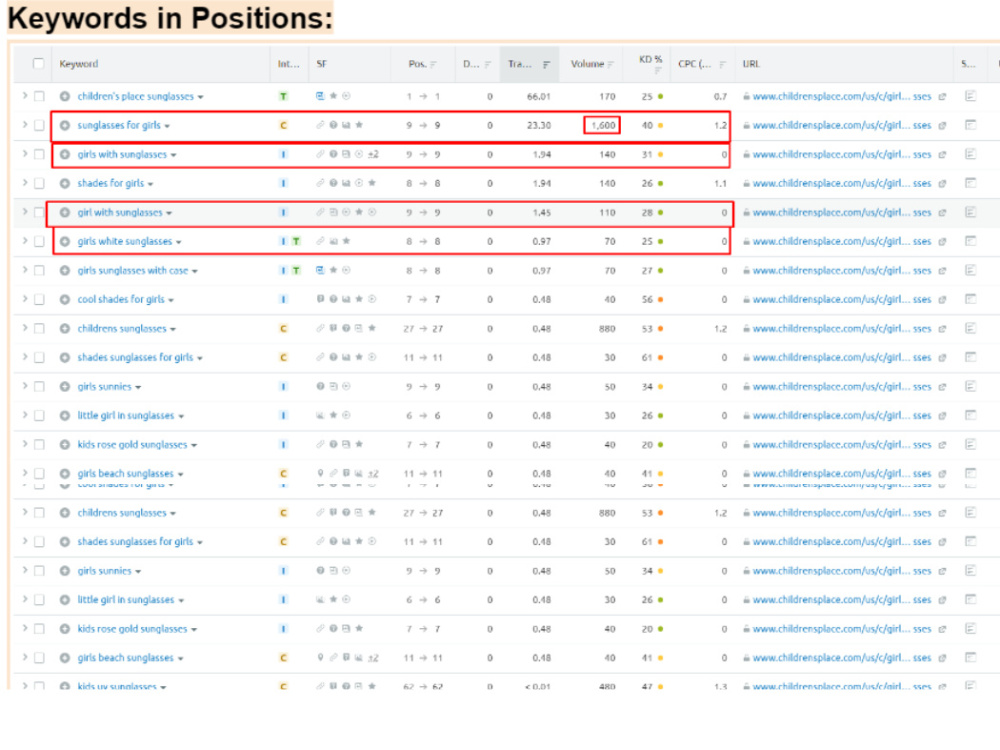Check the shades for girls row checkbox

pos(39,183)
